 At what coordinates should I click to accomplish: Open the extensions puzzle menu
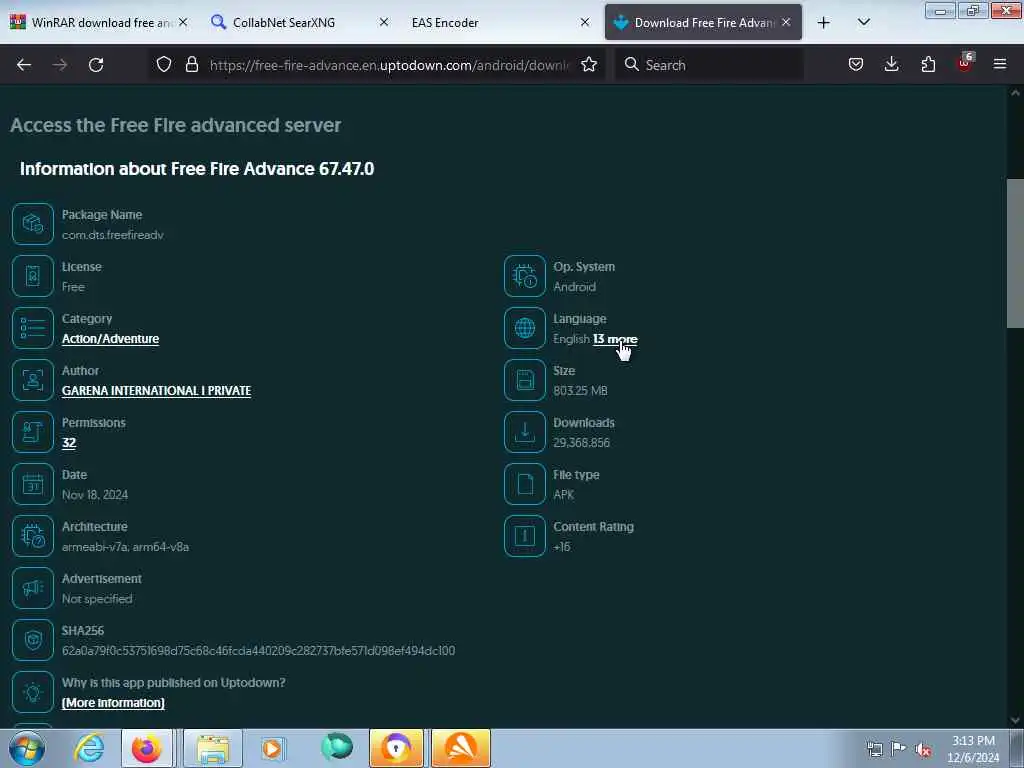[x=928, y=64]
